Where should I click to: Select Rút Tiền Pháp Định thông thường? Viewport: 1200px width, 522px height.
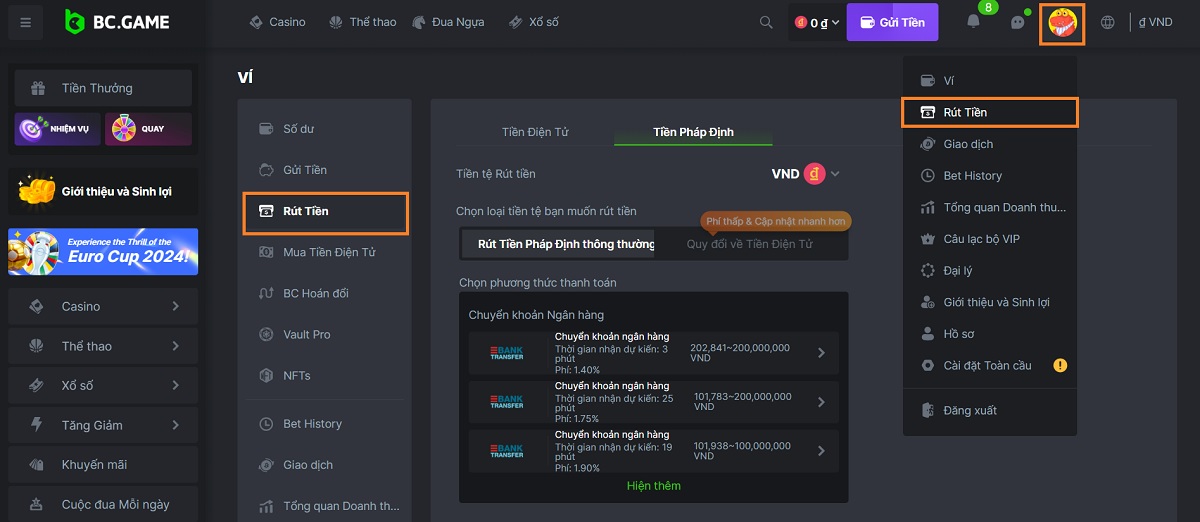pos(558,244)
